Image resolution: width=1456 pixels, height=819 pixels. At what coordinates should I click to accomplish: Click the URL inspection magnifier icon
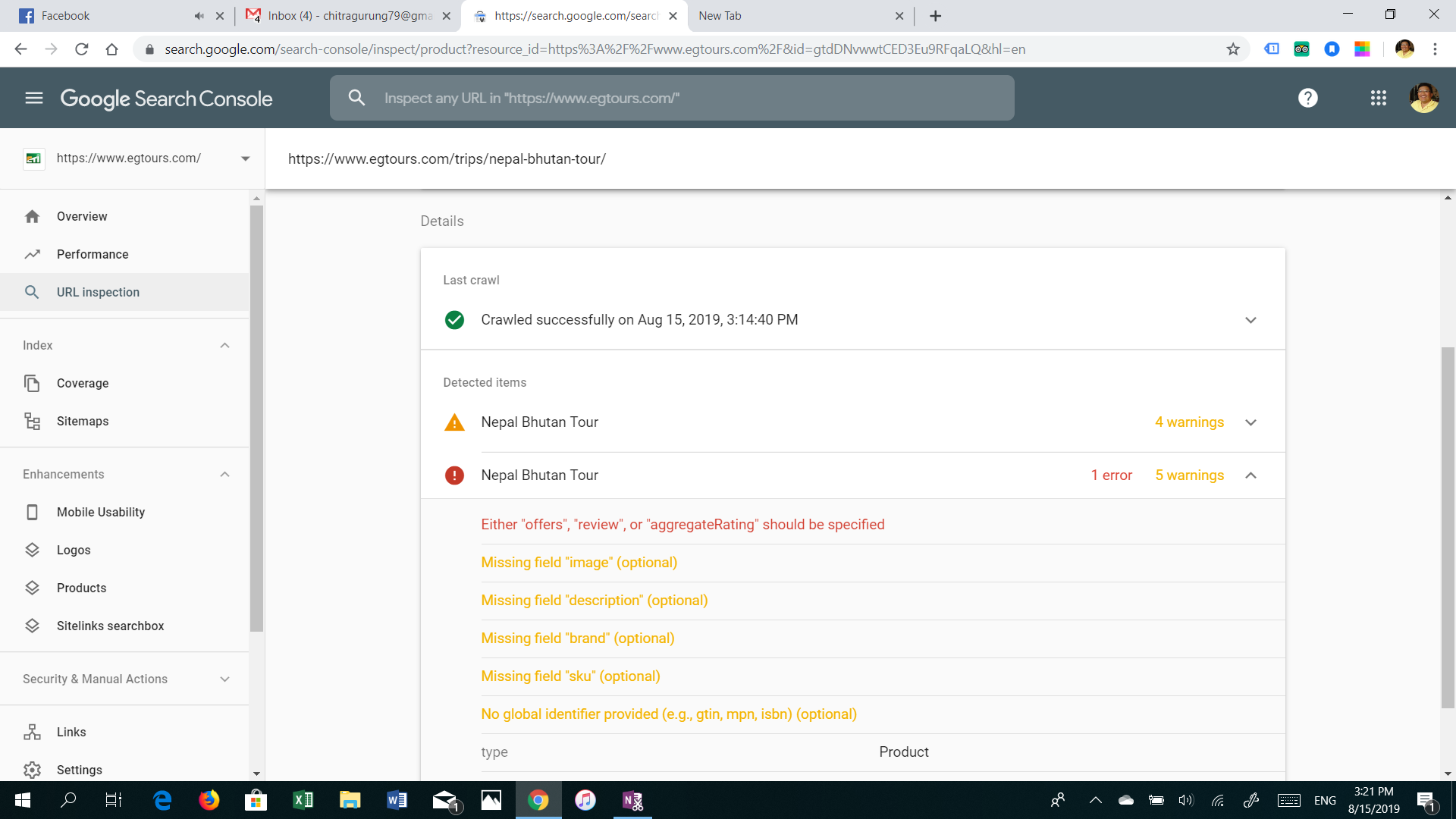coord(32,292)
